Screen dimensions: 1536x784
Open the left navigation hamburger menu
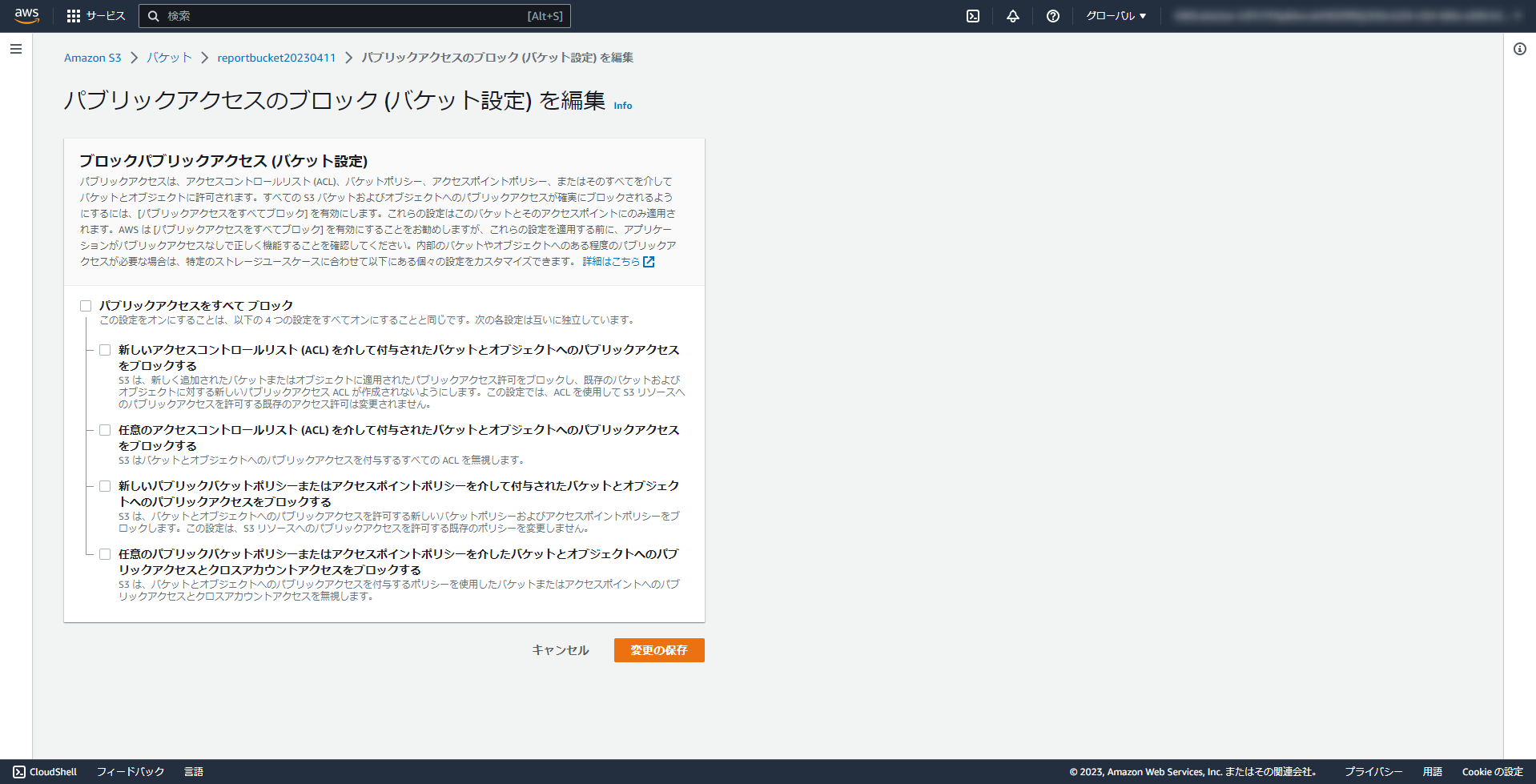[x=15, y=49]
